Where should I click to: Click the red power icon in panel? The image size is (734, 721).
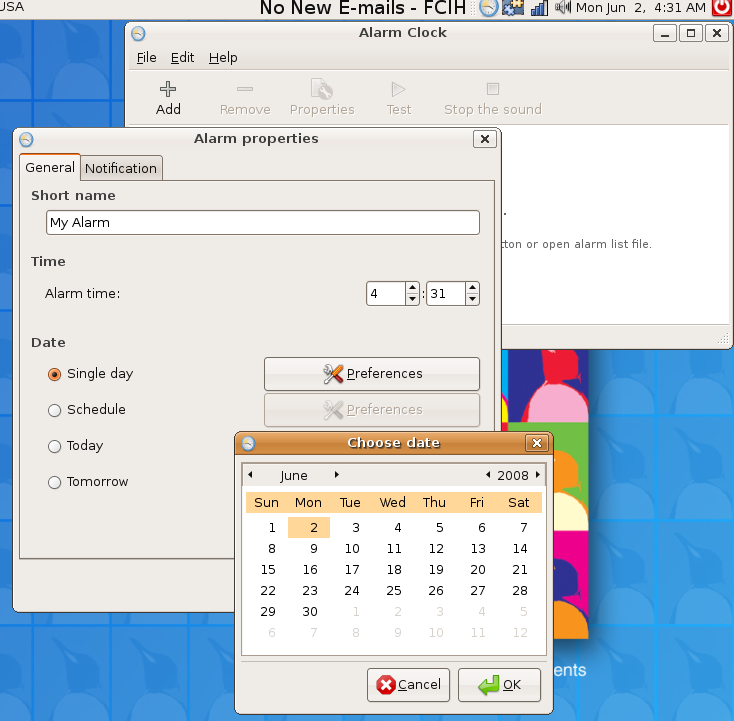(721, 9)
